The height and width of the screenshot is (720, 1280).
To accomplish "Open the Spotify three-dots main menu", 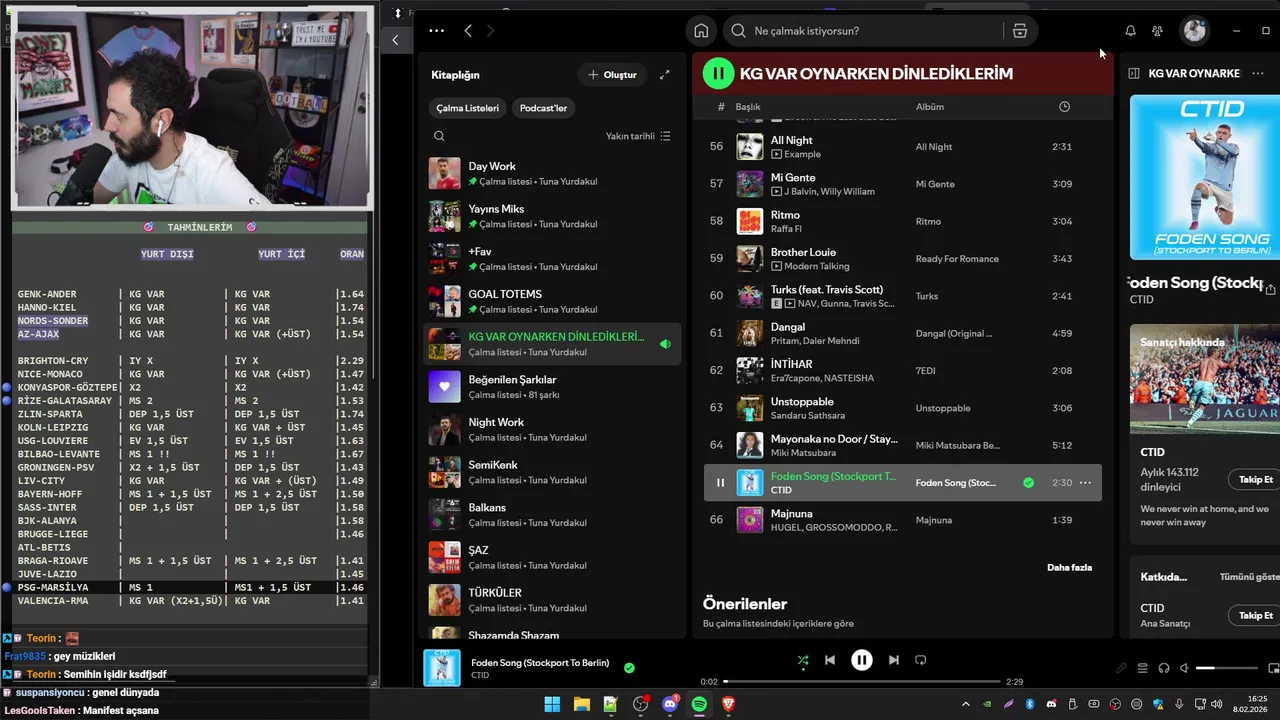I will click(x=436, y=31).
